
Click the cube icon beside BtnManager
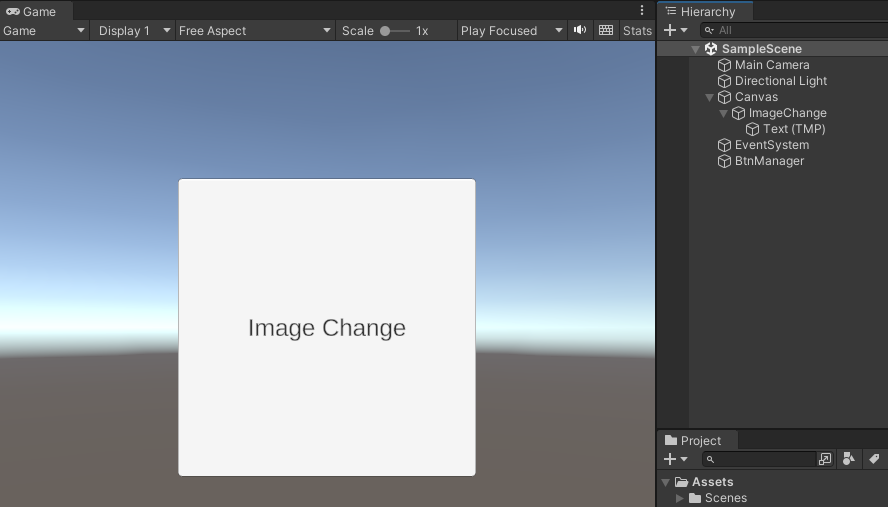[x=724, y=161]
